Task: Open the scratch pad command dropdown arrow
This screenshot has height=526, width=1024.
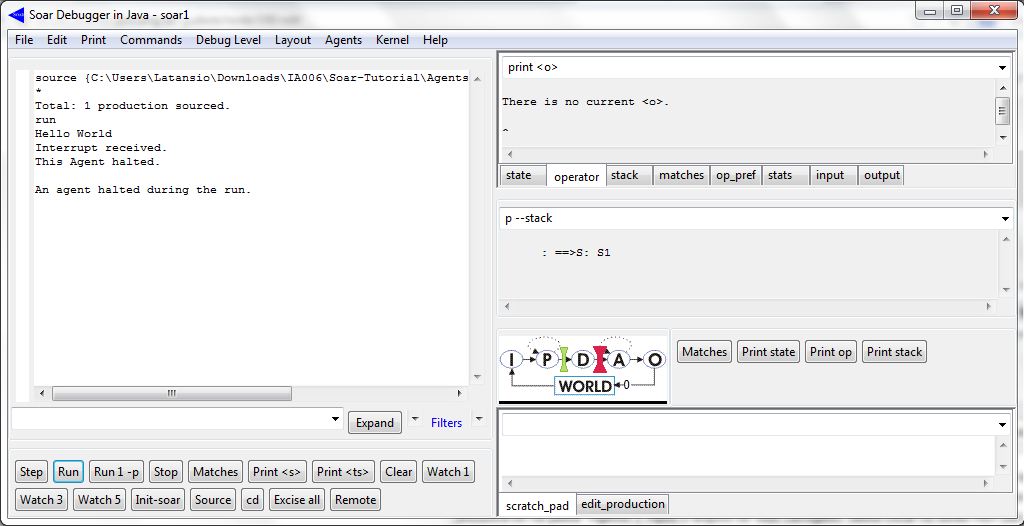Action: (1003, 425)
